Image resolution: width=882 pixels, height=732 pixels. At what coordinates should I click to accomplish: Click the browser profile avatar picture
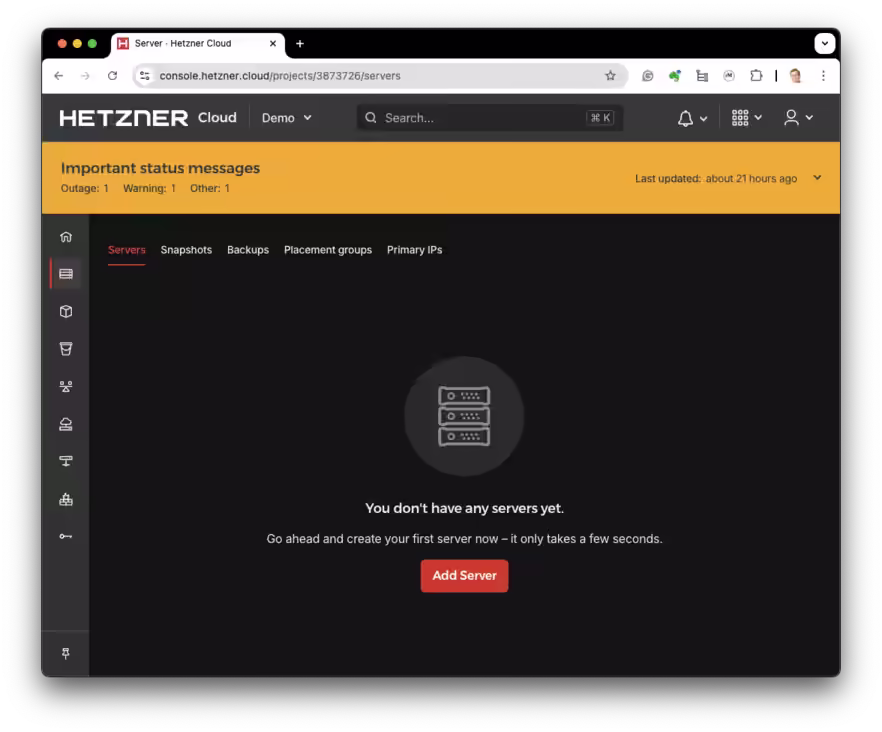[793, 75]
